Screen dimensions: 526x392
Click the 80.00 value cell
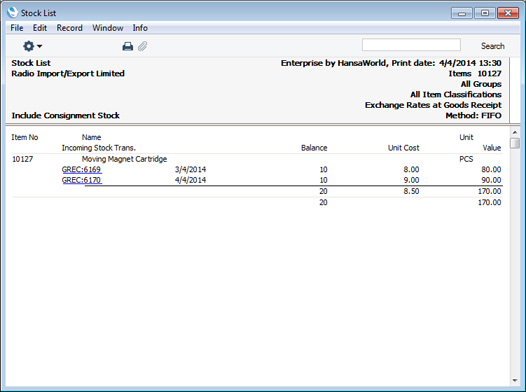point(491,170)
